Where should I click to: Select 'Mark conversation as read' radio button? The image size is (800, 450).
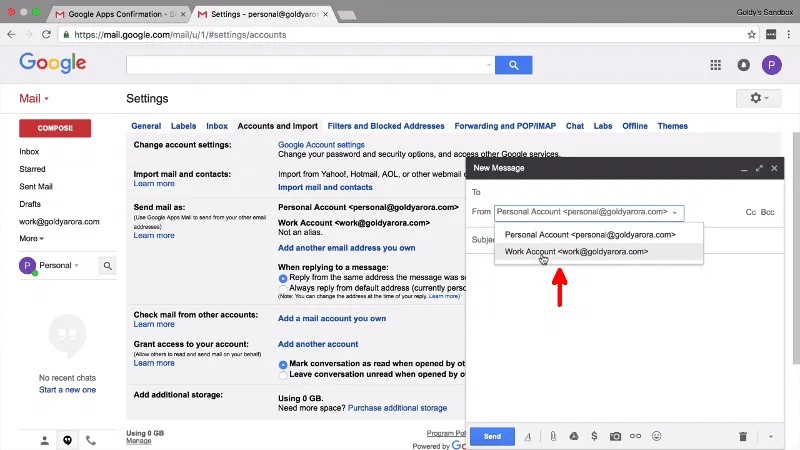283,364
